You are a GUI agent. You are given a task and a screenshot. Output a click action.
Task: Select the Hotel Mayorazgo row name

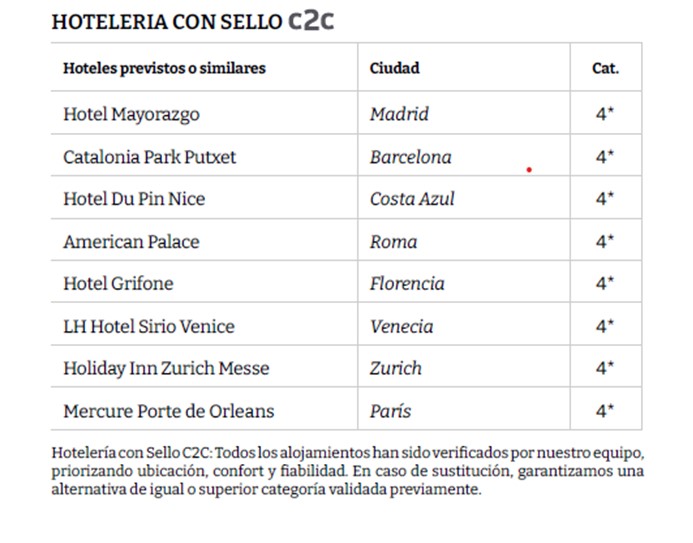131,114
